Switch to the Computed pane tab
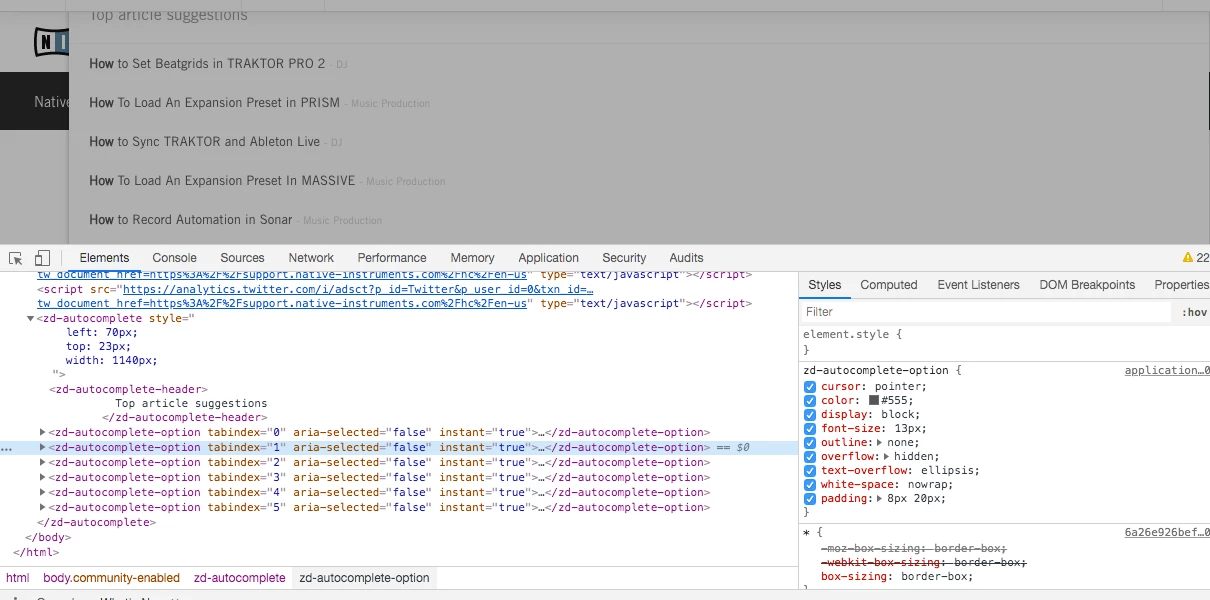This screenshot has width=1210, height=600. pos(889,285)
